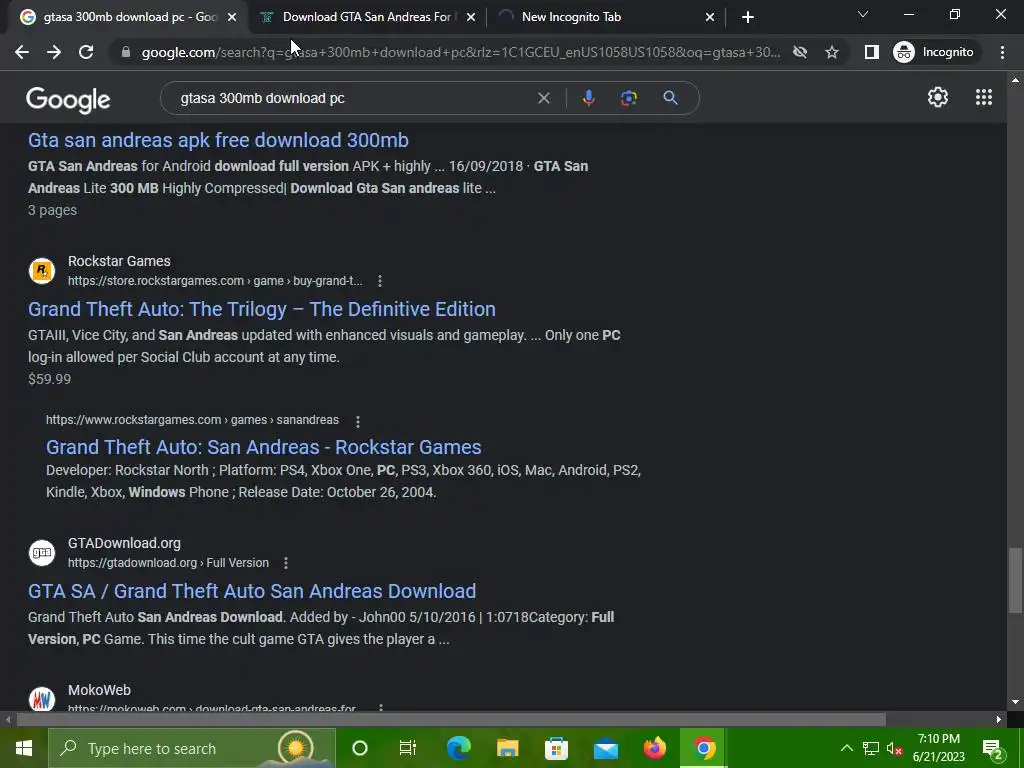Open third-party cookie blocking eye icon
The width and height of the screenshot is (1024, 768).
(x=799, y=52)
